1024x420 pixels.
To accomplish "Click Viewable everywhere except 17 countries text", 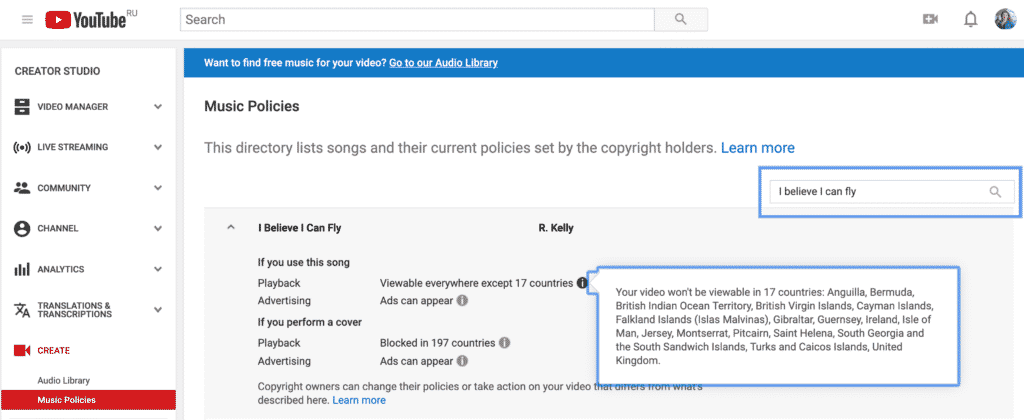I will tap(476, 283).
